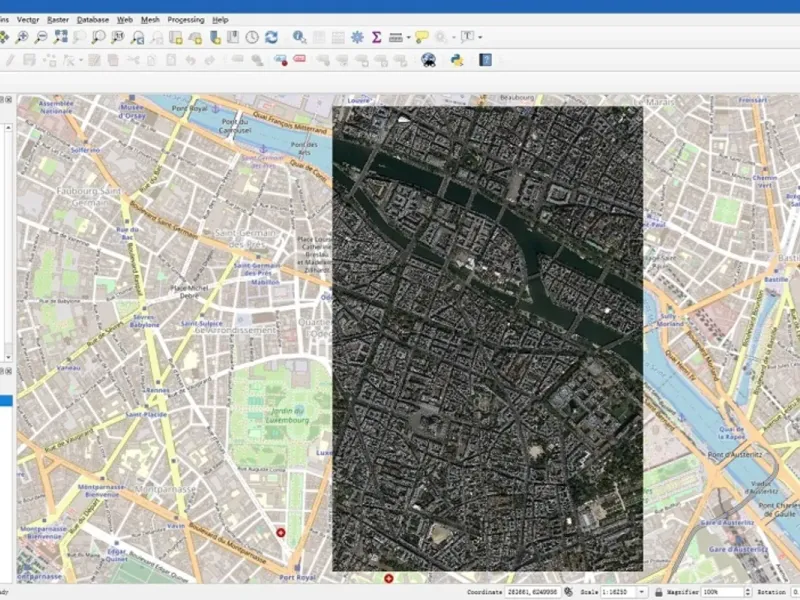This screenshot has height=600, width=800.
Task: Click the label pin icon with red dot
Action: tap(281, 60)
